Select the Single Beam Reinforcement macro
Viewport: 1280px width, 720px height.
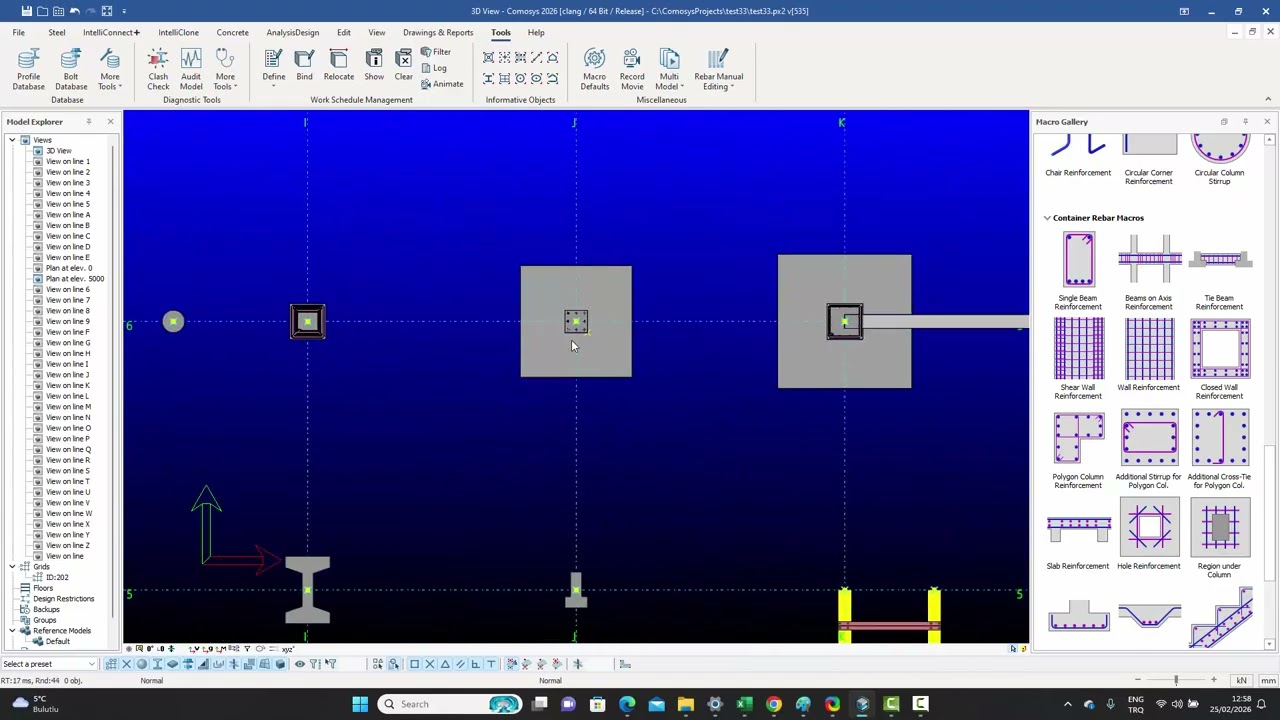click(1078, 271)
